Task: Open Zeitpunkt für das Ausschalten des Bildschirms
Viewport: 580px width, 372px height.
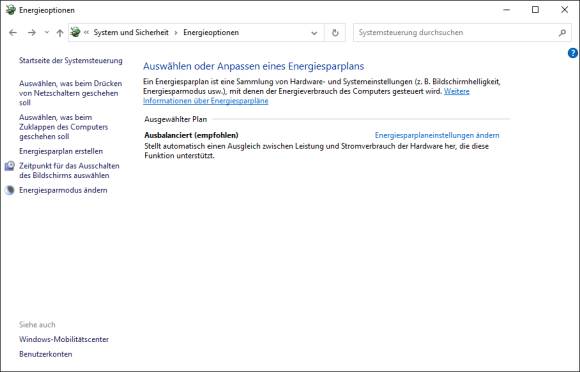Action: [70, 170]
